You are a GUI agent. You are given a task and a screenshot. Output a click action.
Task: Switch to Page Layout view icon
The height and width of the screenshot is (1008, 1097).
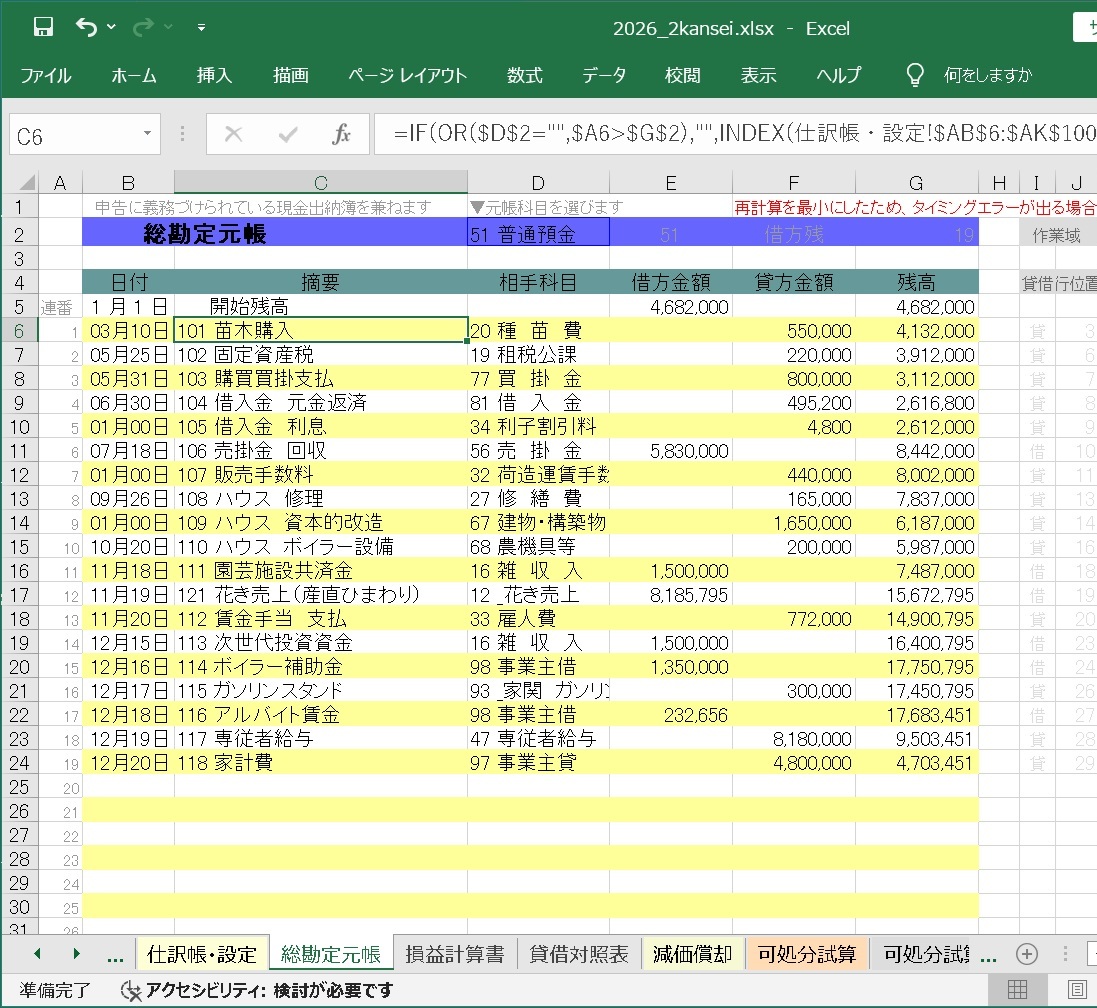(1078, 990)
